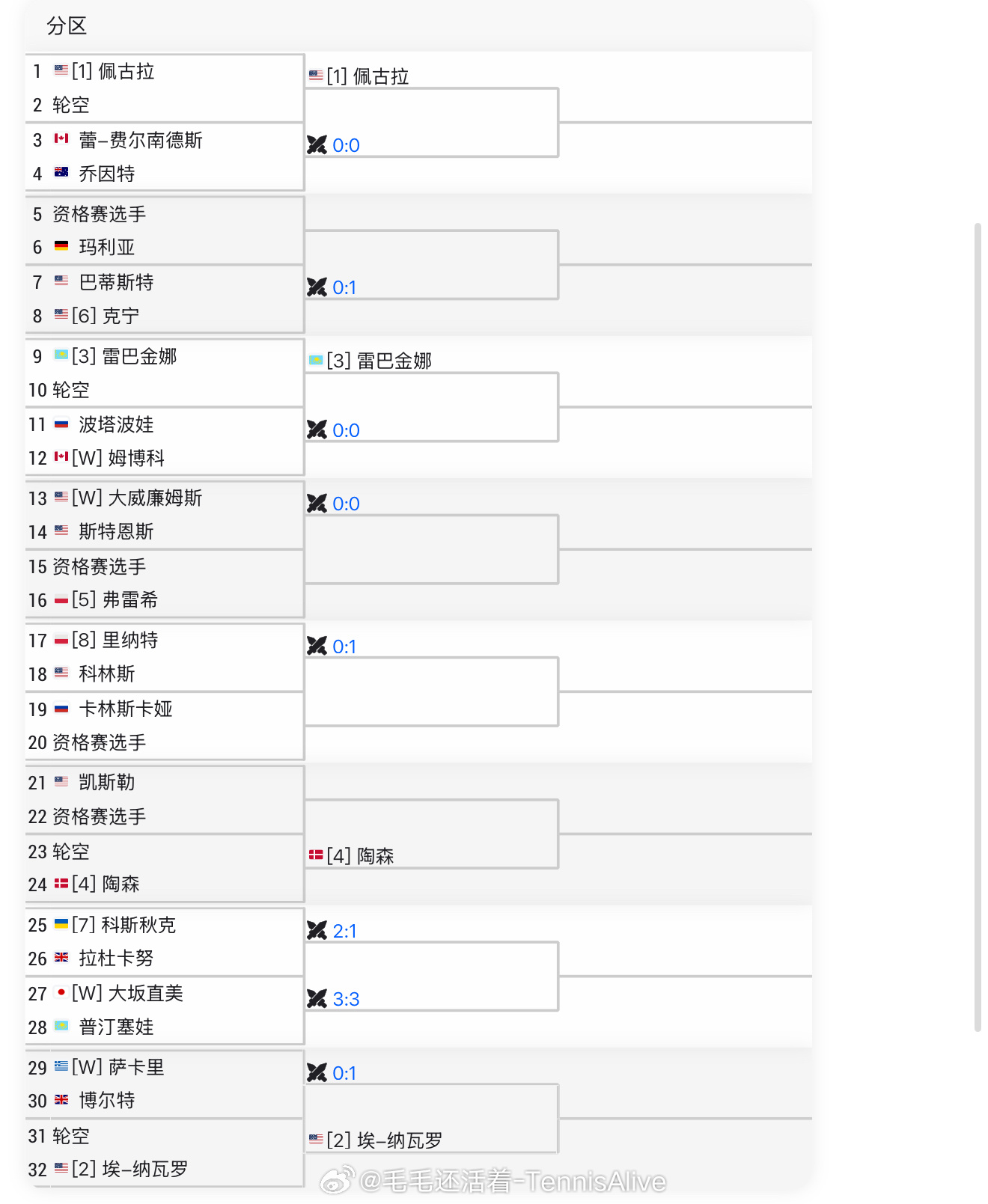Click head-to-head icon next to 3:3 score
The height and width of the screenshot is (1204, 988).
(x=317, y=999)
